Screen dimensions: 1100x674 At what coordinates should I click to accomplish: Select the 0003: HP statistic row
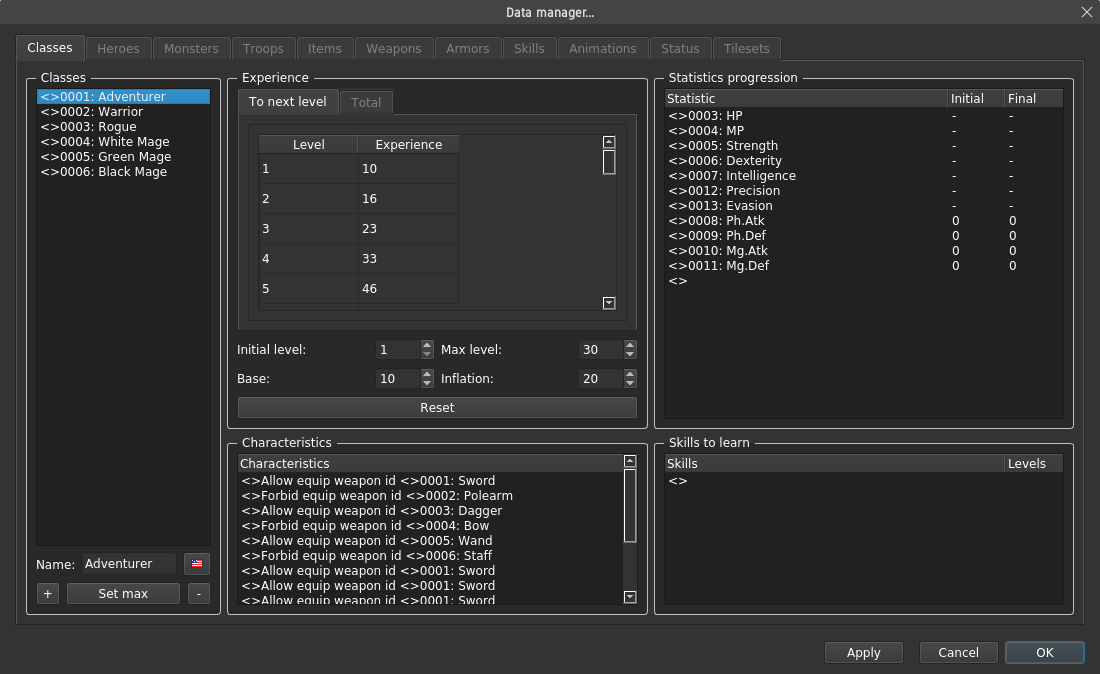coord(864,116)
